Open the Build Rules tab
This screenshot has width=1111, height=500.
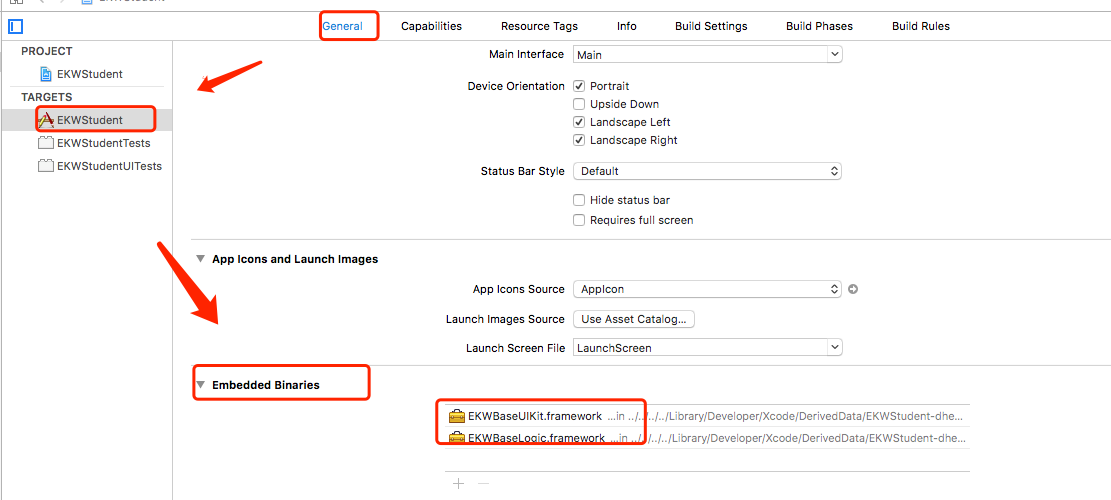(920, 26)
